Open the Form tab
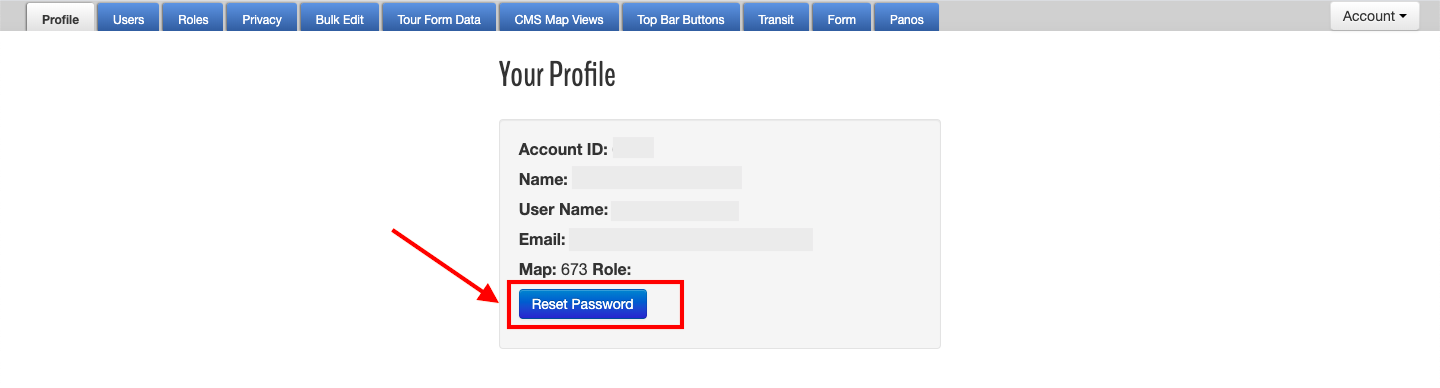Image resolution: width=1440 pixels, height=388 pixels. 841,17
